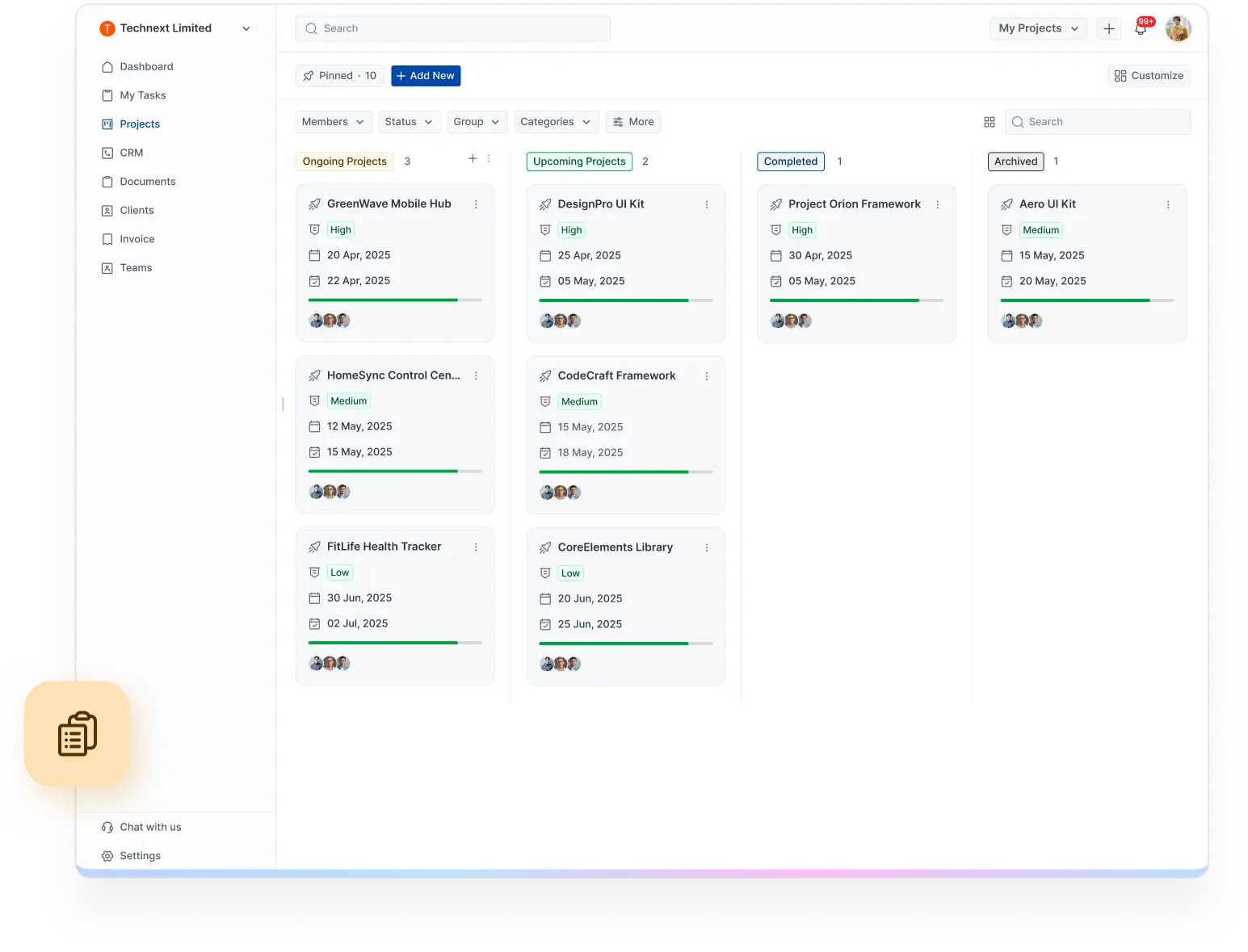Click the Technext Limited logo icon
The height and width of the screenshot is (952, 1248).
coord(107,28)
